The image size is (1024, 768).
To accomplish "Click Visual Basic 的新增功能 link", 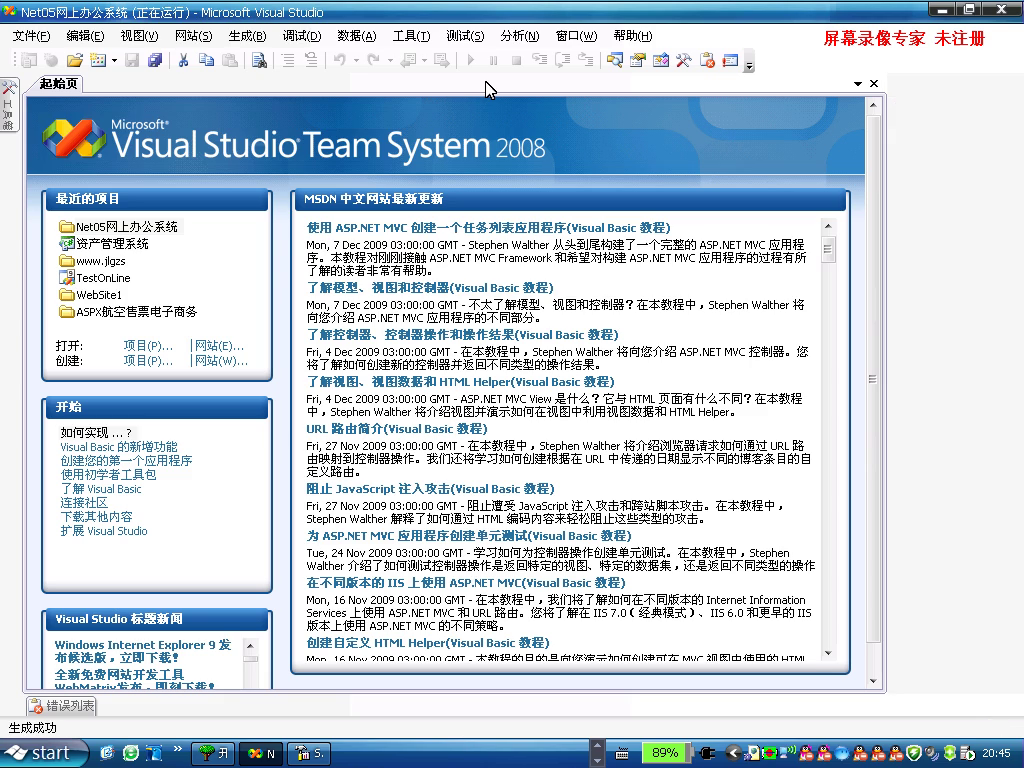I will (119, 447).
